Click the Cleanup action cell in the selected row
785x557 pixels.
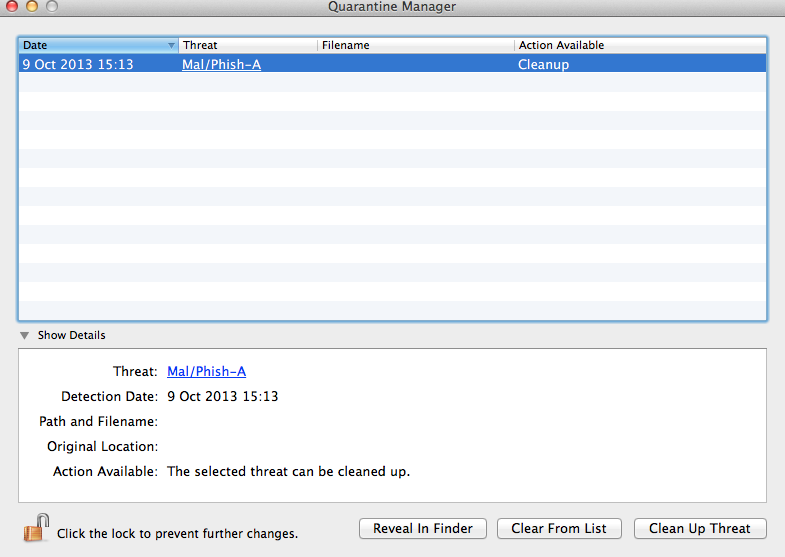tap(543, 65)
